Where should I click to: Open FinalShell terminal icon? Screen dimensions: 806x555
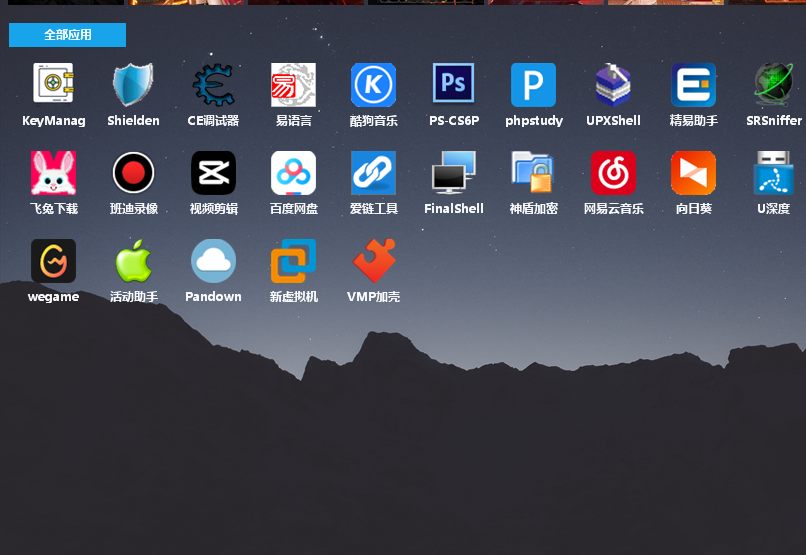tap(453, 173)
